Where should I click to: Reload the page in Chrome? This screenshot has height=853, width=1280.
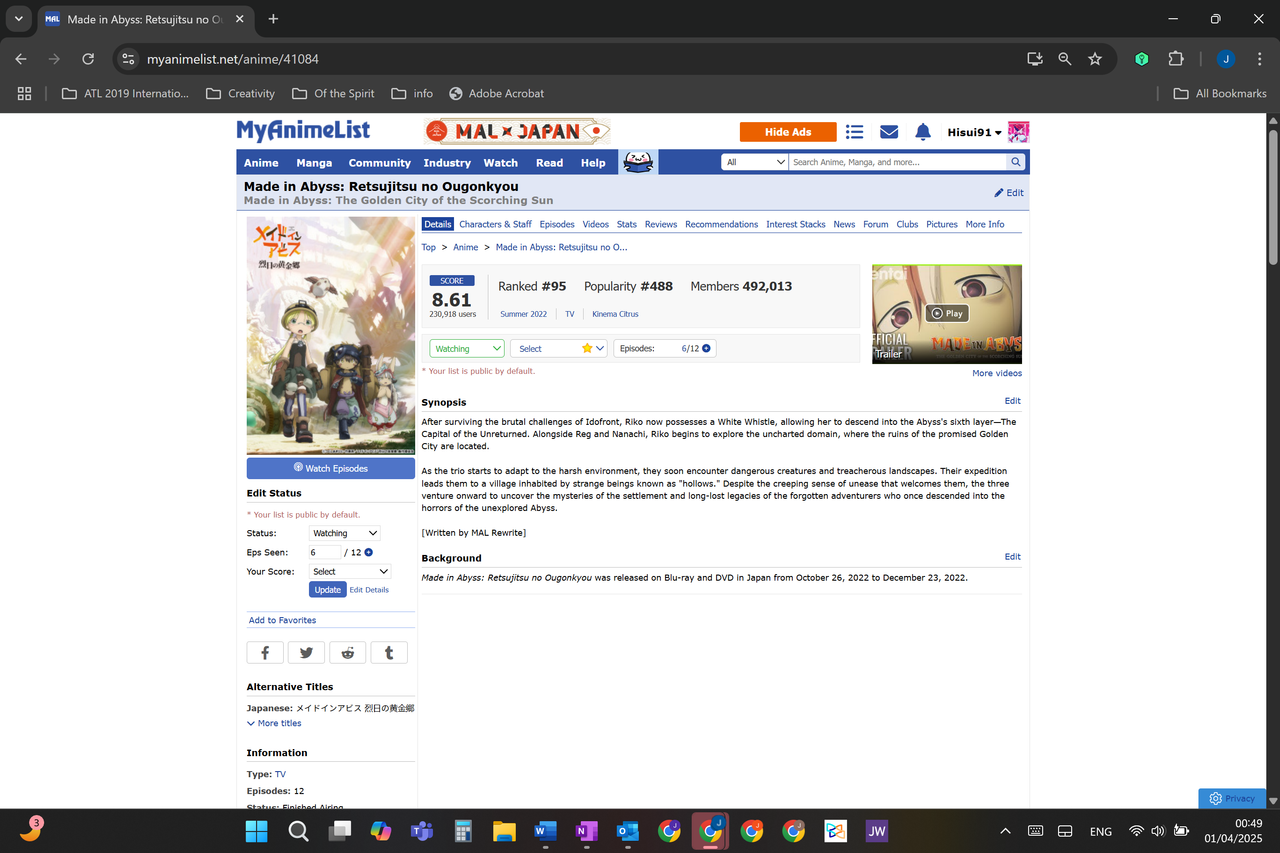point(88,59)
